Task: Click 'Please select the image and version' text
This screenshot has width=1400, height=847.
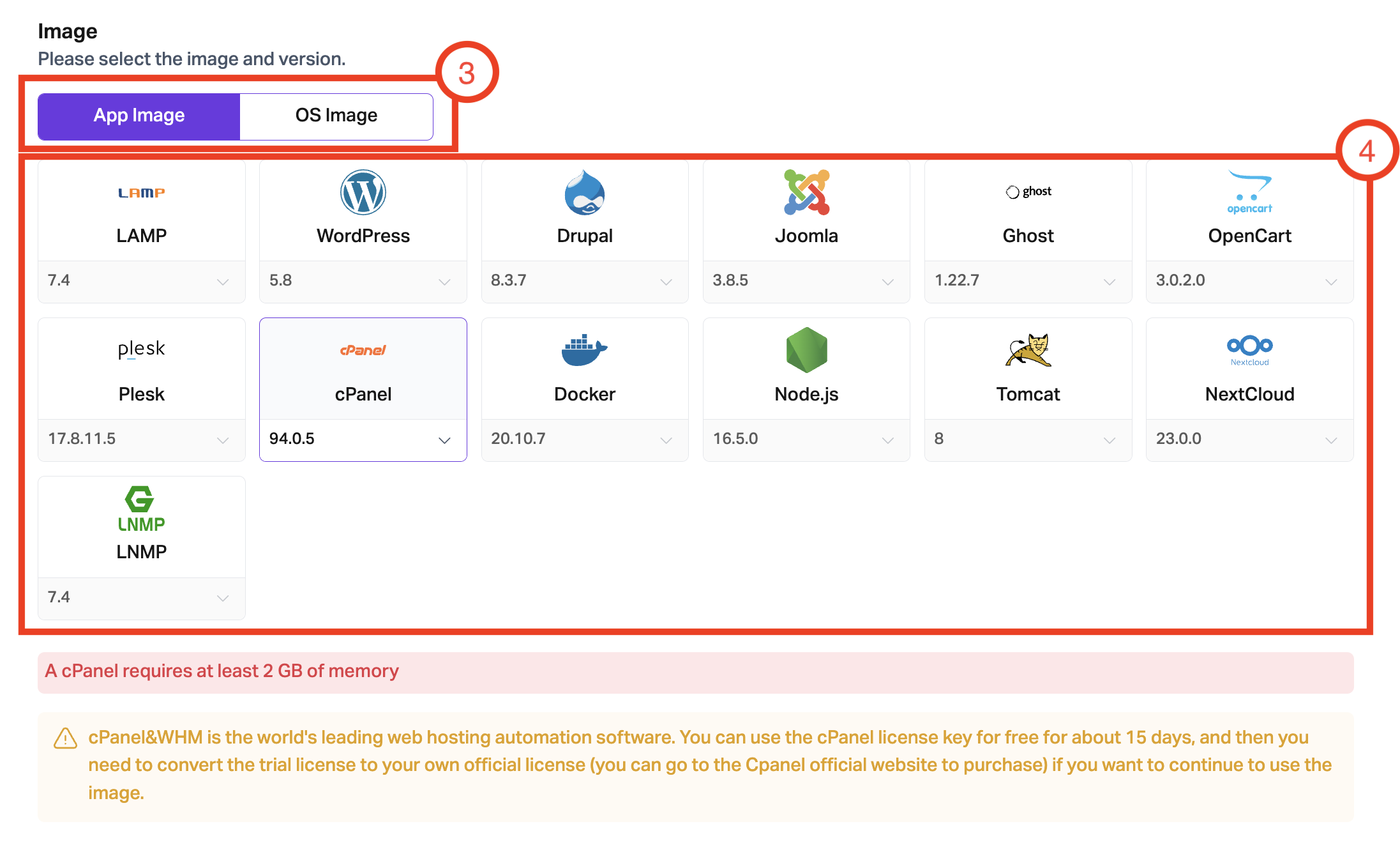Action: pos(192,59)
